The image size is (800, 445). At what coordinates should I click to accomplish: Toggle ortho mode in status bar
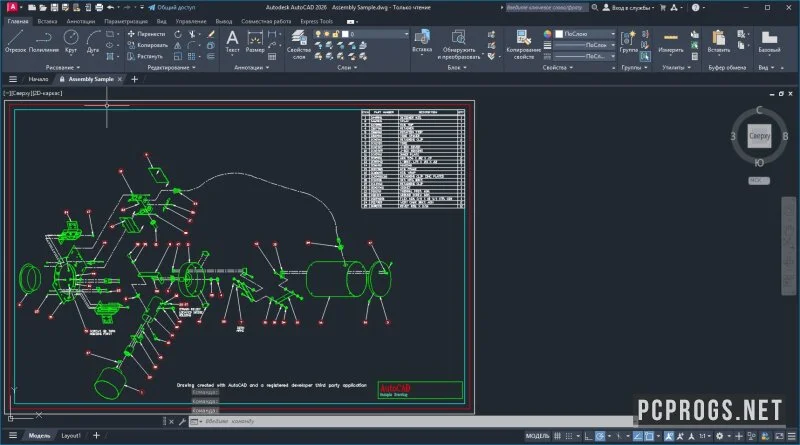588,436
